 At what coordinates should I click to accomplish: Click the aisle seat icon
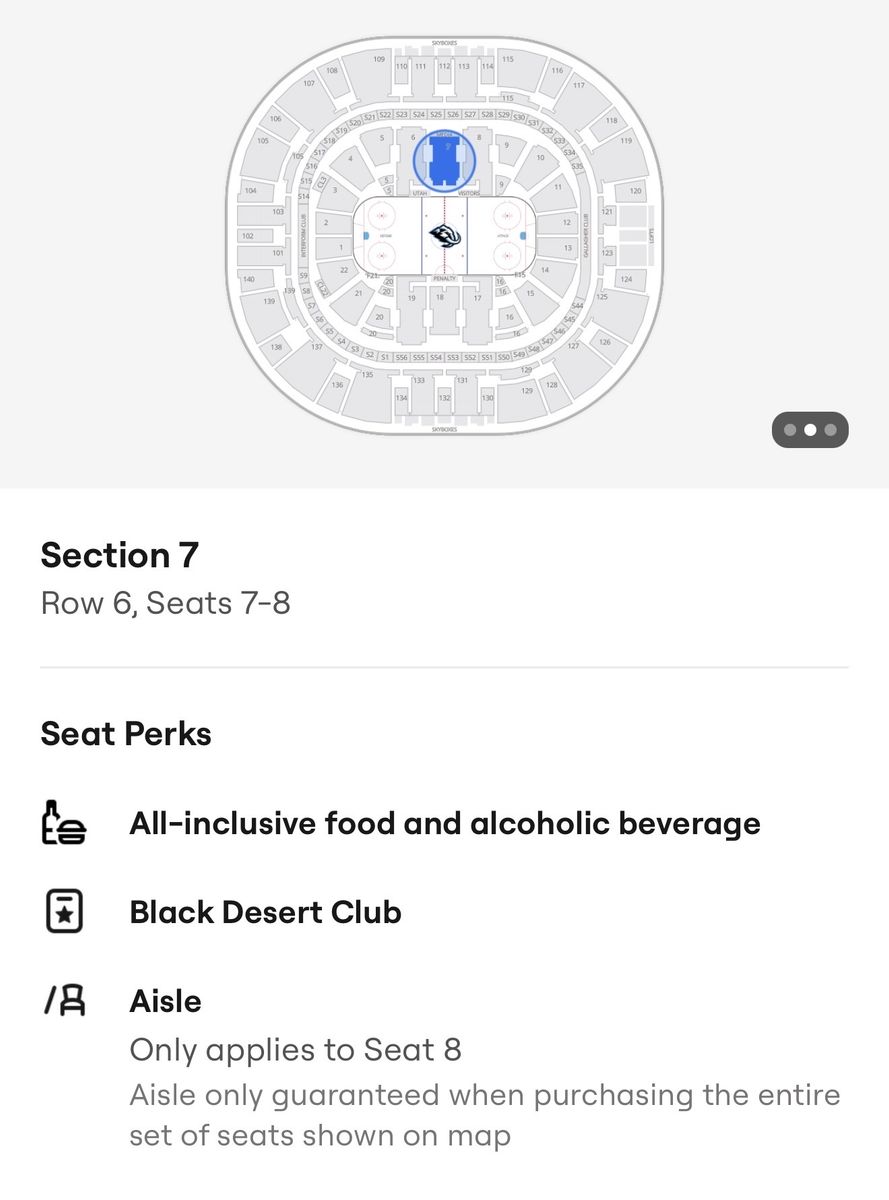64,1001
